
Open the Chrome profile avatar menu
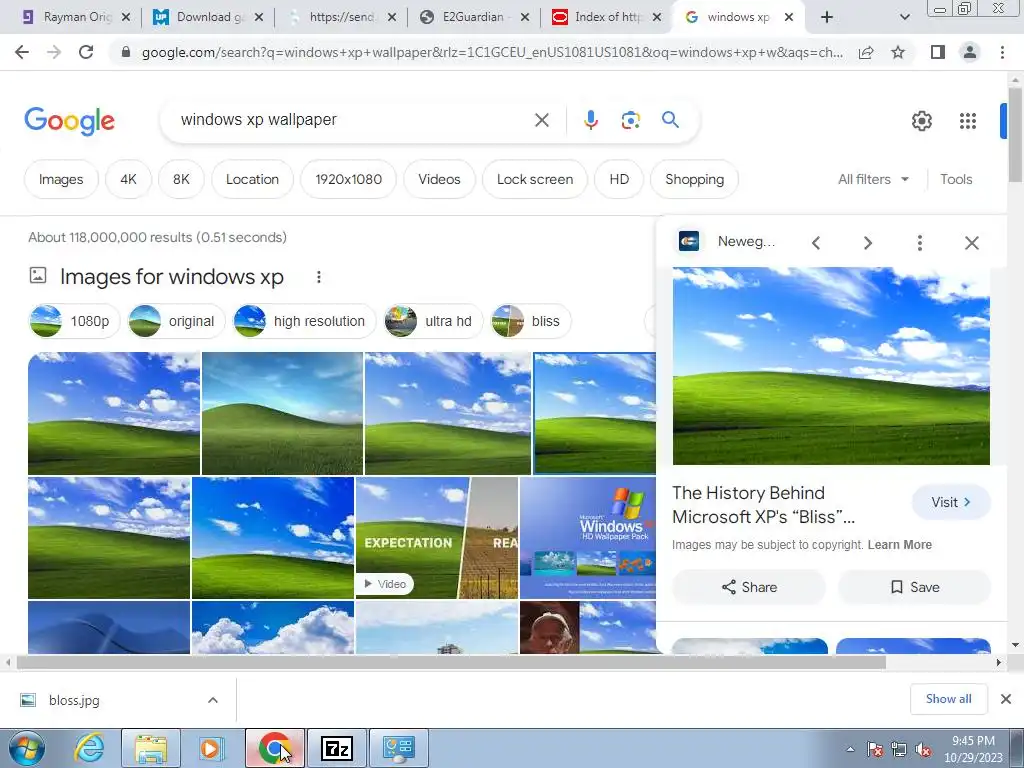tap(970, 52)
